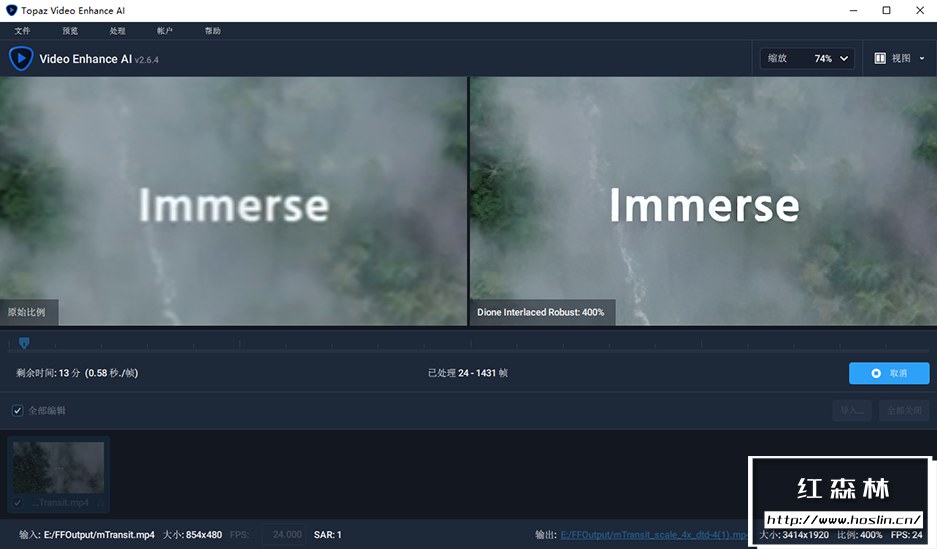Click the original left preview pane

pyautogui.click(x=233, y=201)
